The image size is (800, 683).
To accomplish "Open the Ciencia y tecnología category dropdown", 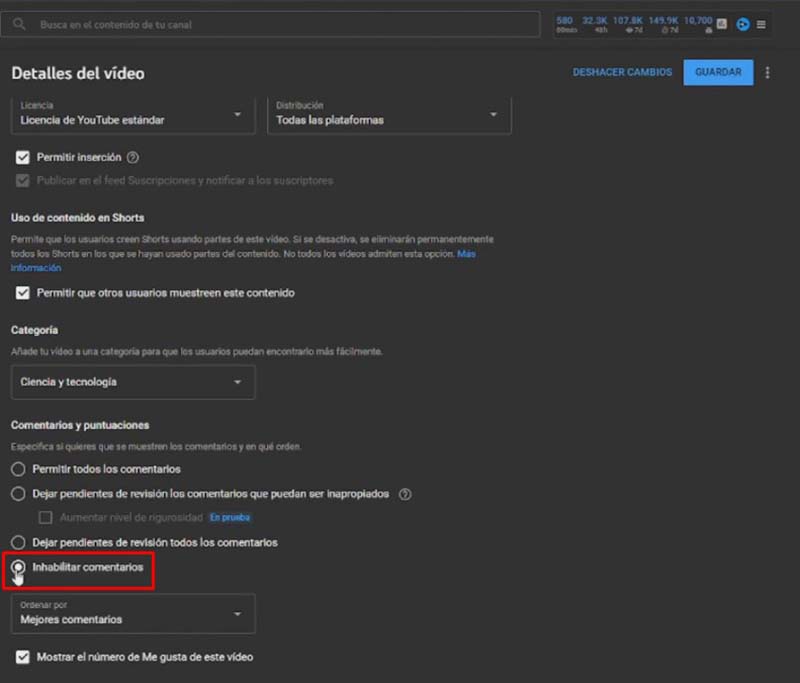I will point(133,382).
